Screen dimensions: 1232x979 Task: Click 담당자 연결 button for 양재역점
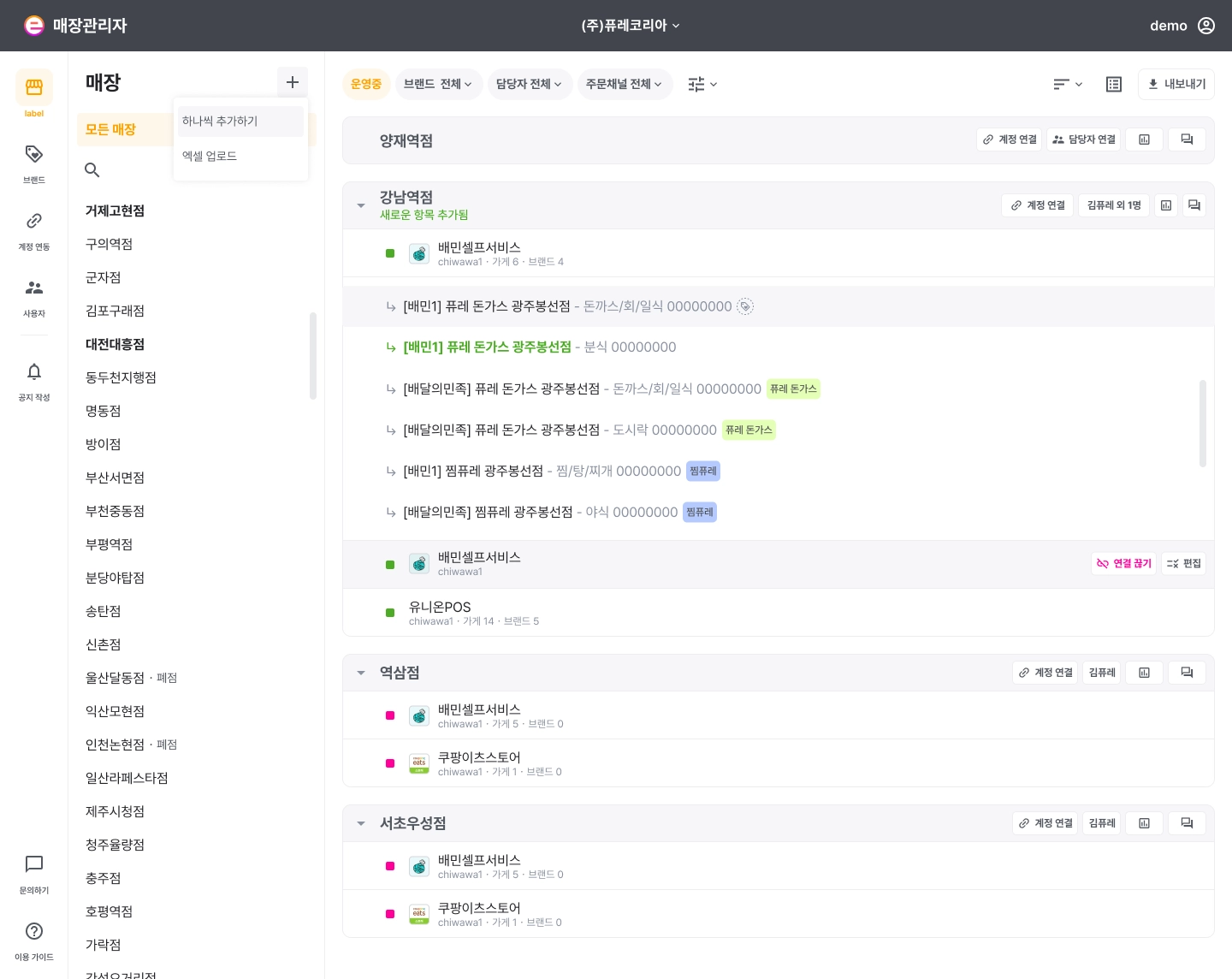pyautogui.click(x=1083, y=139)
